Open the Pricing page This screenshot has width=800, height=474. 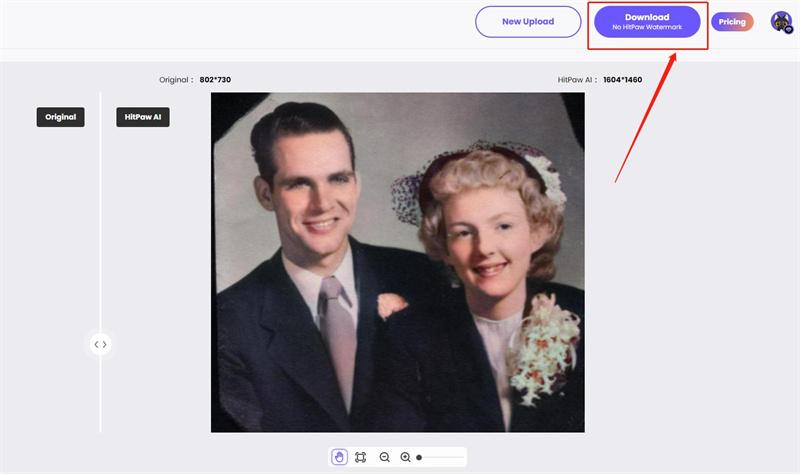tap(732, 22)
